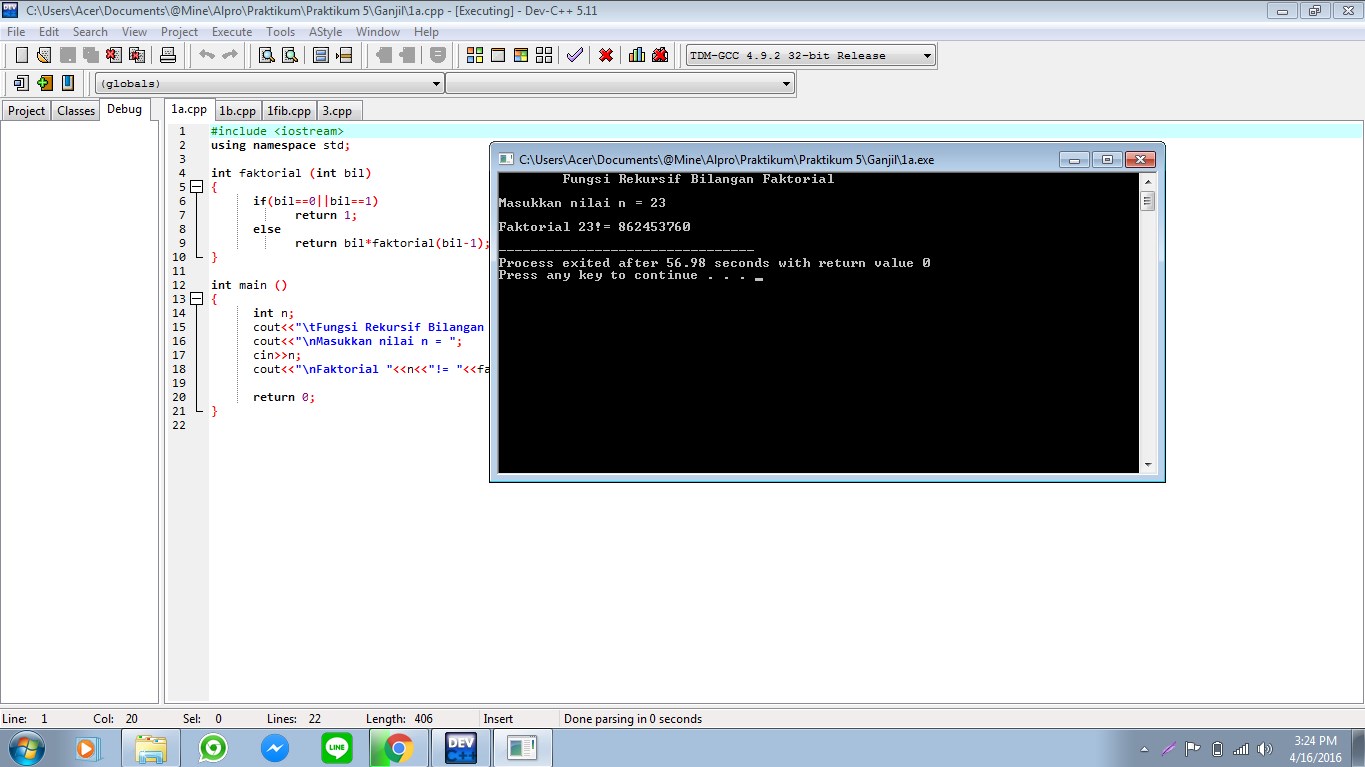The height and width of the screenshot is (767, 1365).
Task: Switch to the Classes panel tab
Action: [75, 110]
